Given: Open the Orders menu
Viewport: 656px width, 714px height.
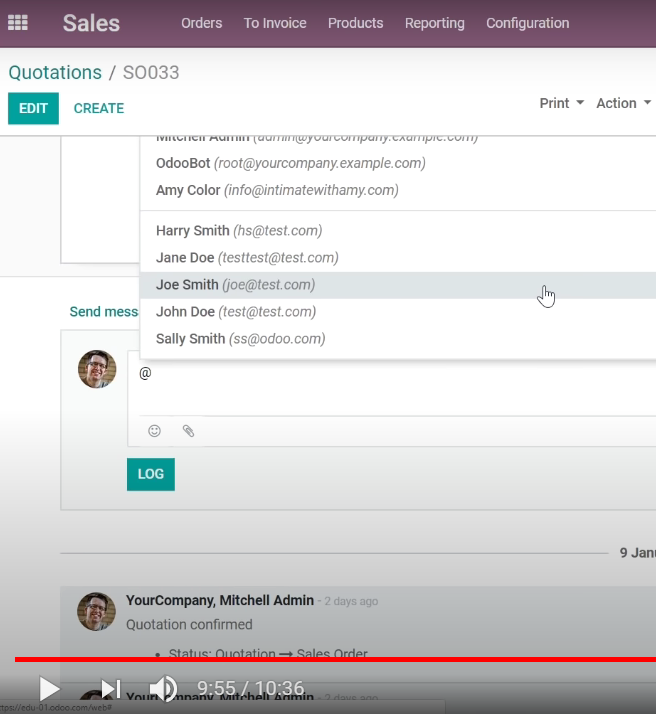Looking at the screenshot, I should [202, 23].
